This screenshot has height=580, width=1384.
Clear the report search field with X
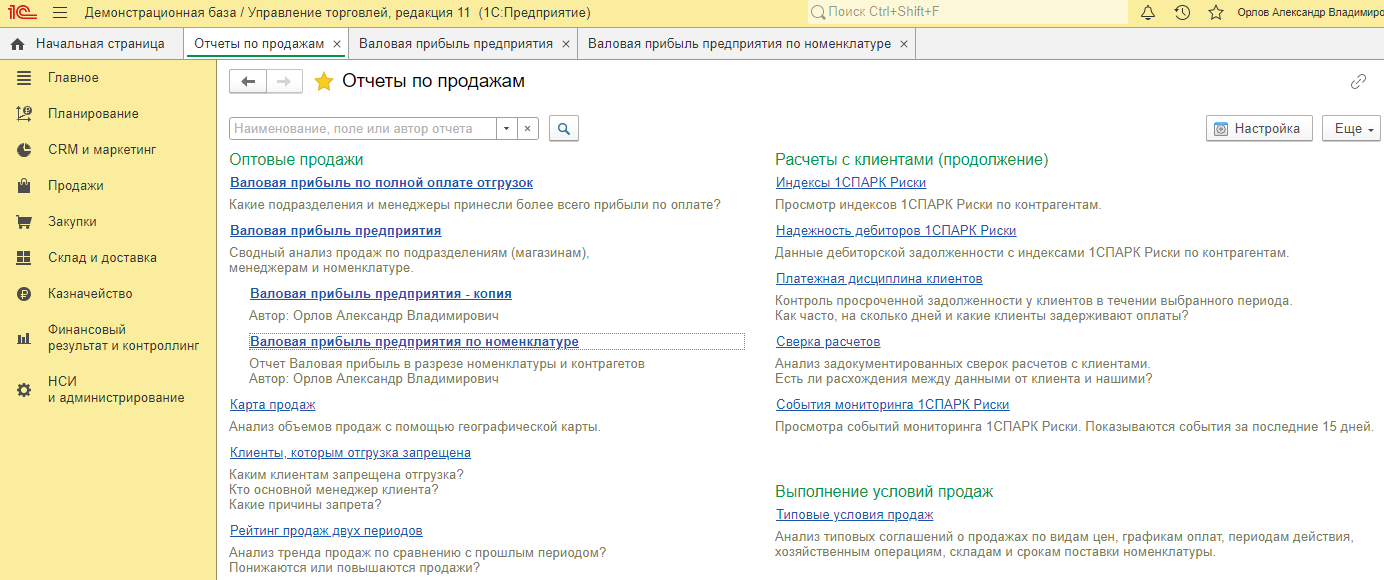[x=528, y=129]
